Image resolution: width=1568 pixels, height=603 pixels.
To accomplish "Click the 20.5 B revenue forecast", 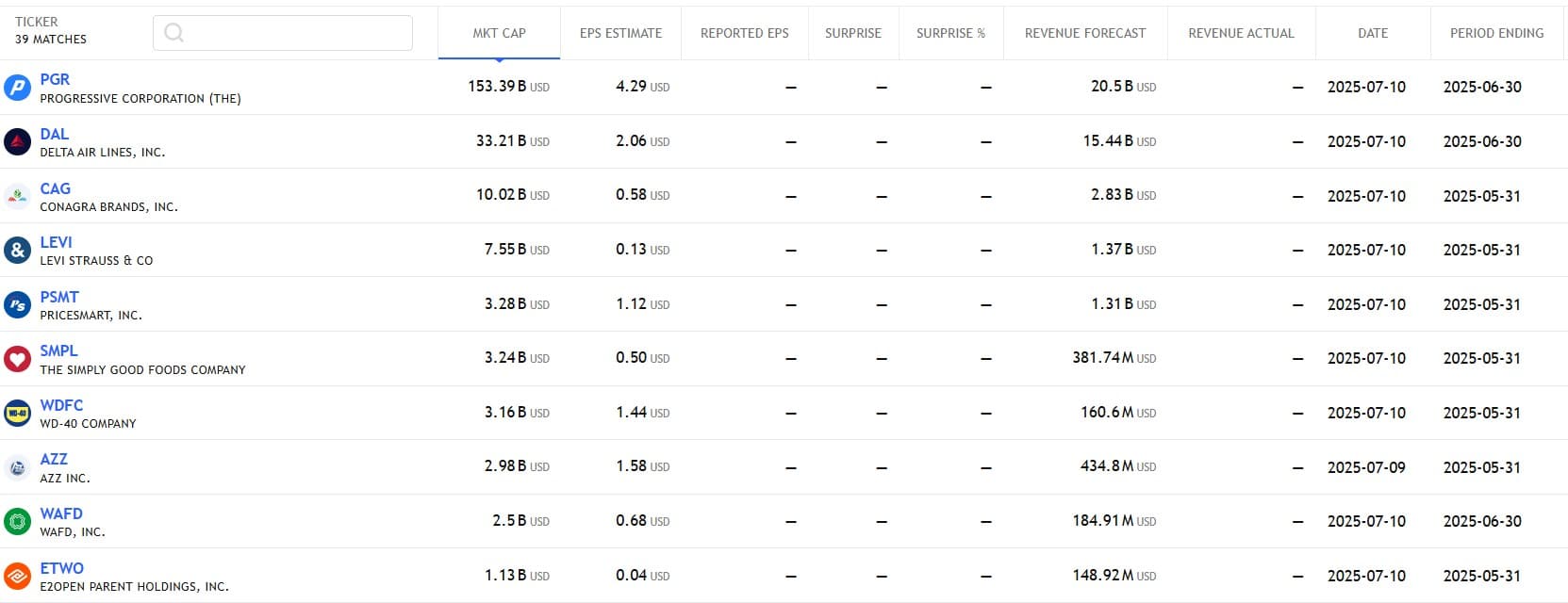I will pos(1123,87).
